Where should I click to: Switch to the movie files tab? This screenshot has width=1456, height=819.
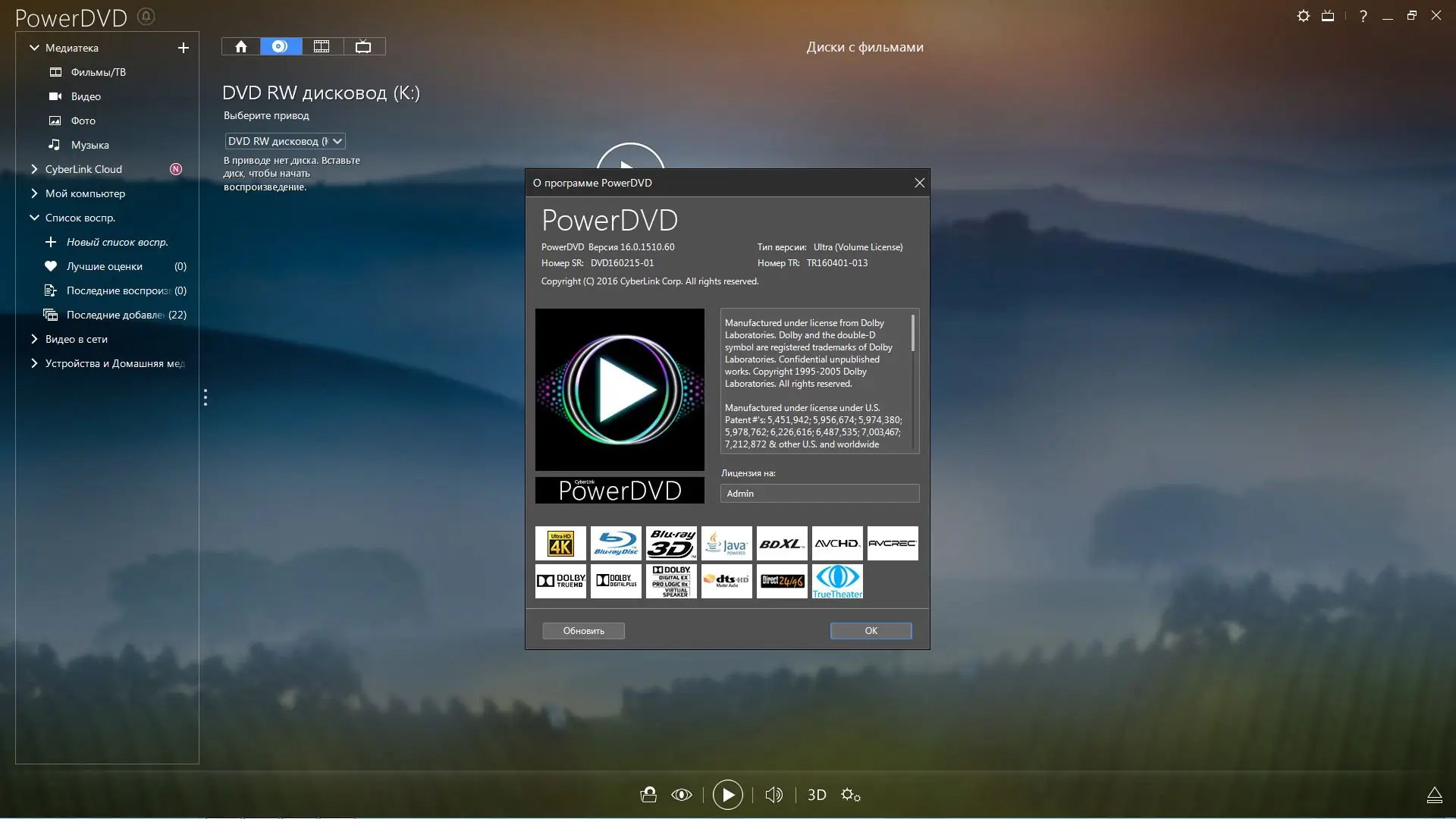[322, 47]
